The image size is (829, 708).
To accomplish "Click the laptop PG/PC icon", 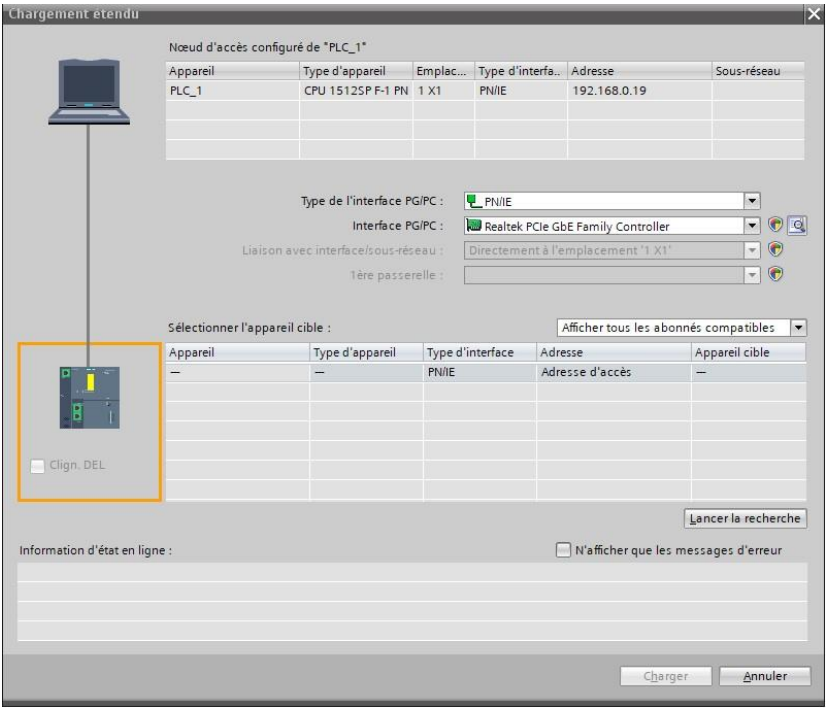I will click(x=89, y=92).
